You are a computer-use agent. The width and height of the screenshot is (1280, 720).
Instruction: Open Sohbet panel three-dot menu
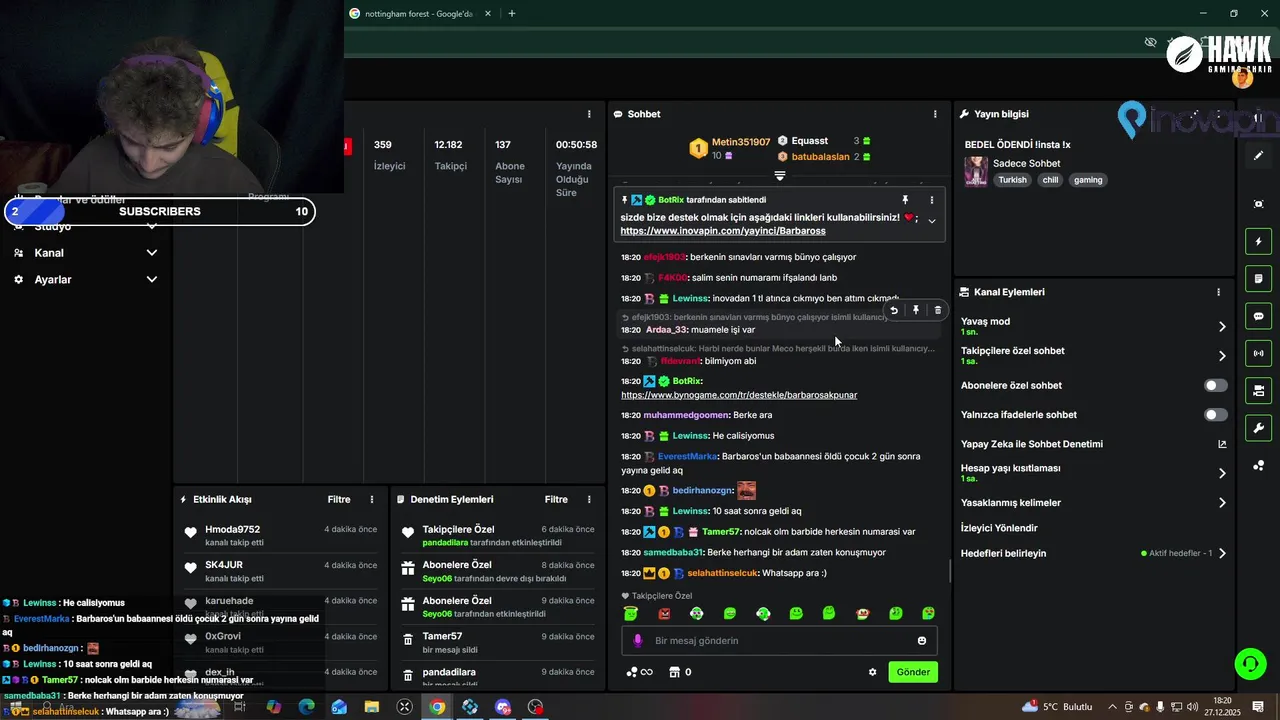coord(935,114)
